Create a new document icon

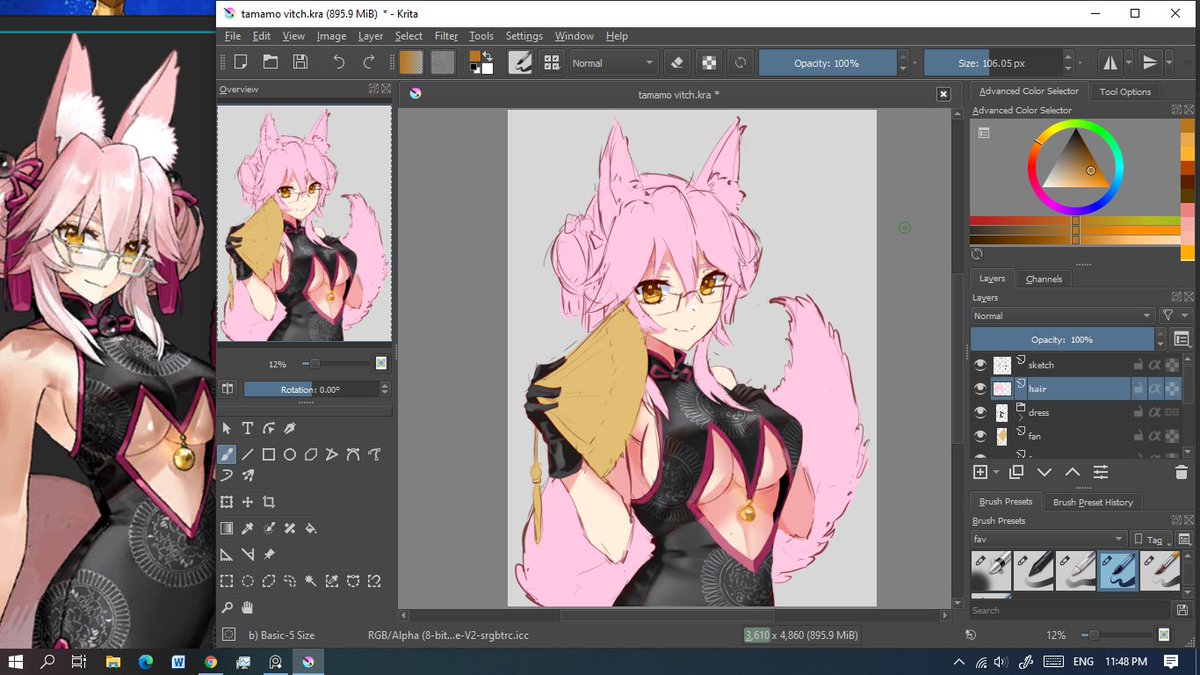pyautogui.click(x=241, y=62)
